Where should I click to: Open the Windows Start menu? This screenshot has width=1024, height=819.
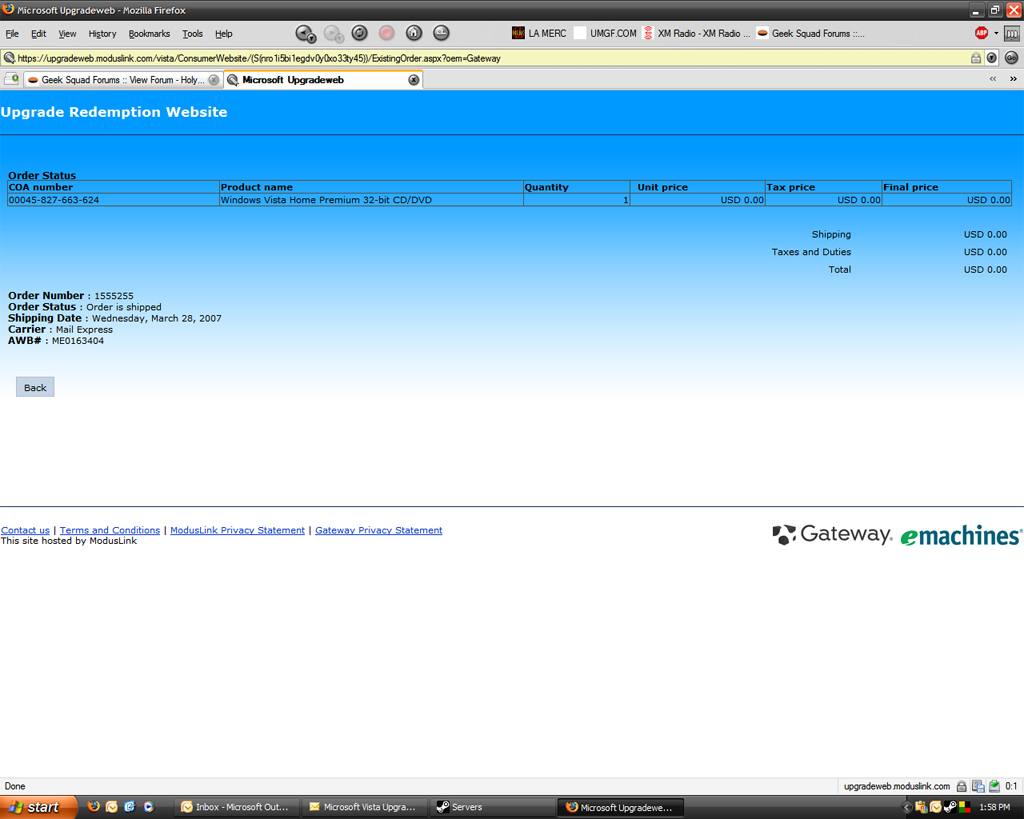pos(37,807)
